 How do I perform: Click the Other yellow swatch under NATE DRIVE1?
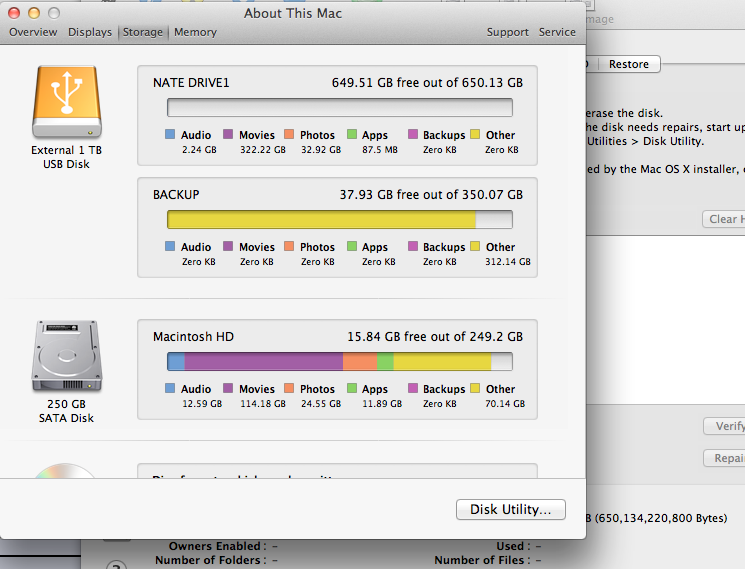pos(475,134)
